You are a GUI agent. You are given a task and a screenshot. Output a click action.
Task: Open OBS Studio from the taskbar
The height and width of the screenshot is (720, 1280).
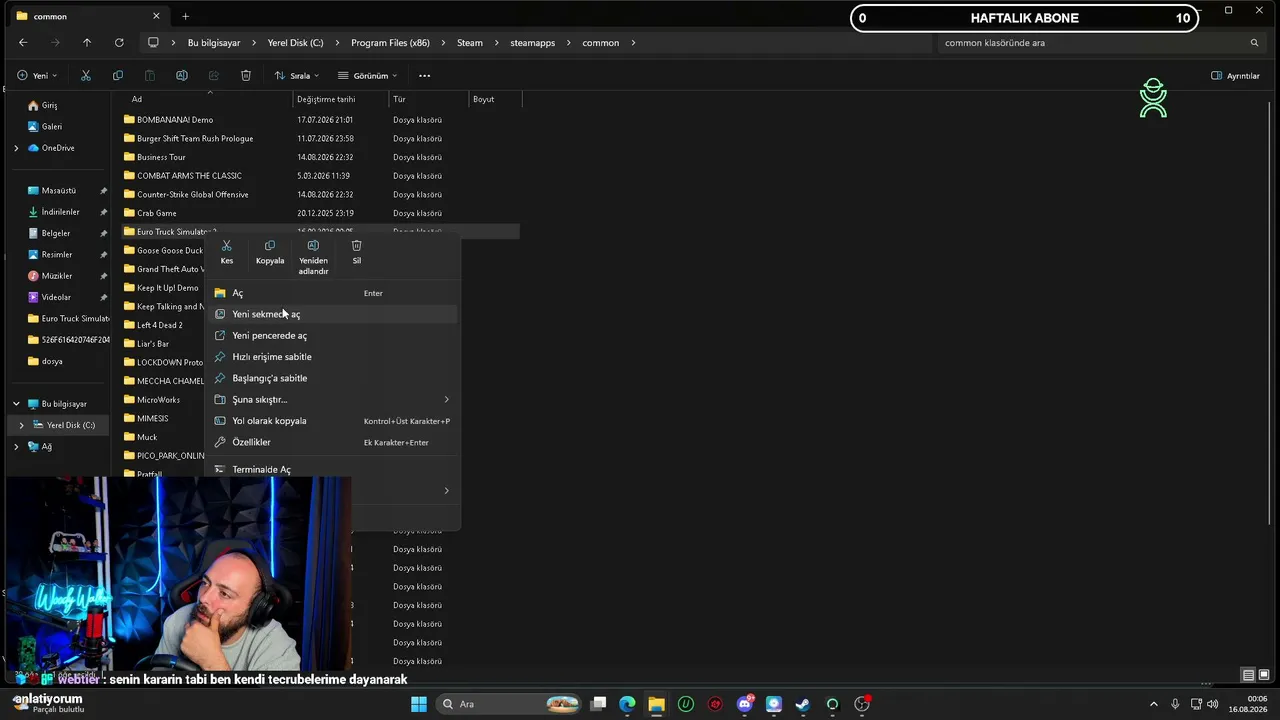pyautogui.click(x=862, y=704)
